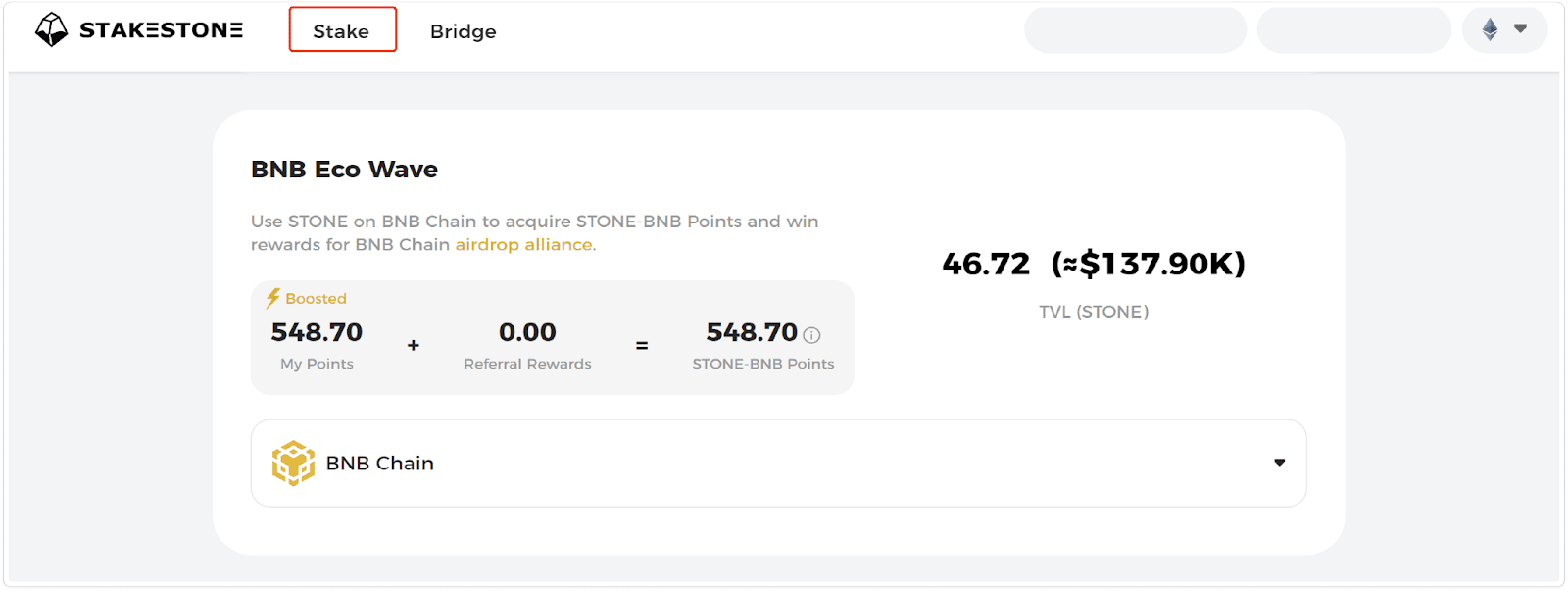Click the TVL amount 46.72 figure
The width and height of the screenshot is (1568, 591).
[x=986, y=264]
